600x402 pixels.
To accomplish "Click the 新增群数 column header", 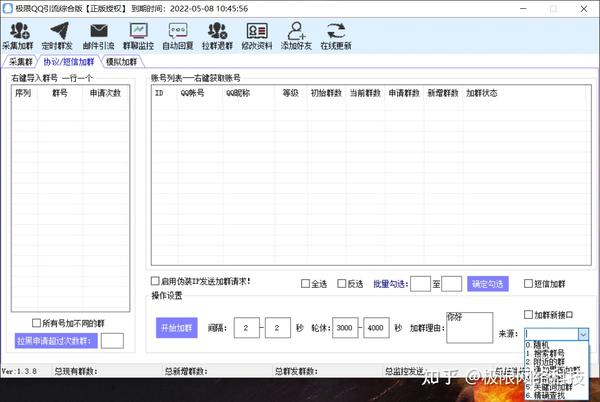I will tap(443, 93).
